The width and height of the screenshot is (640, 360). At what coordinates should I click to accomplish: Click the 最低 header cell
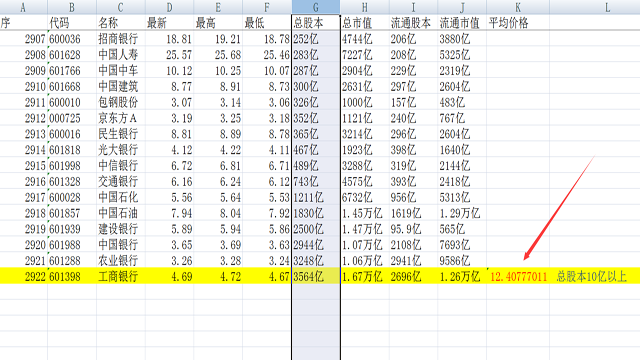click(267, 23)
